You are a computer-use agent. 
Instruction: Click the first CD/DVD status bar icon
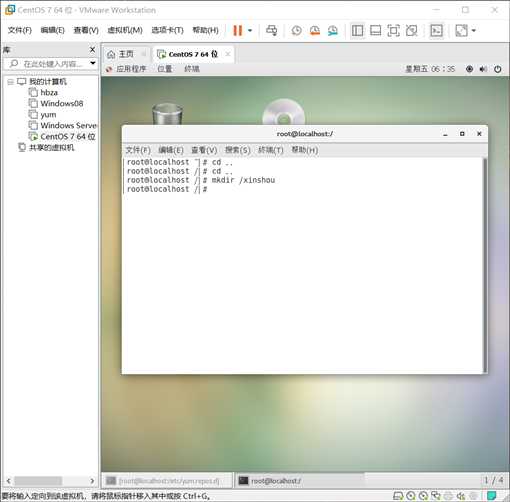point(411,496)
